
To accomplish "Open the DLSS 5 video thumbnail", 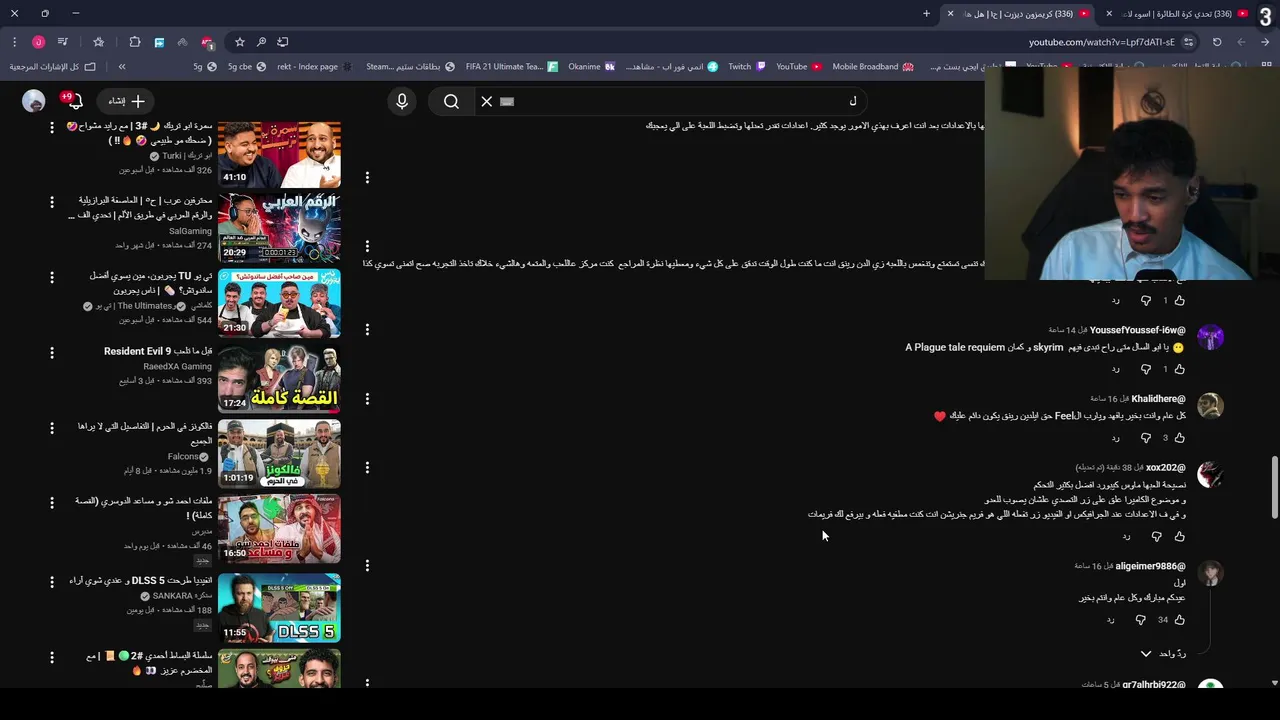I will click(x=279, y=608).
